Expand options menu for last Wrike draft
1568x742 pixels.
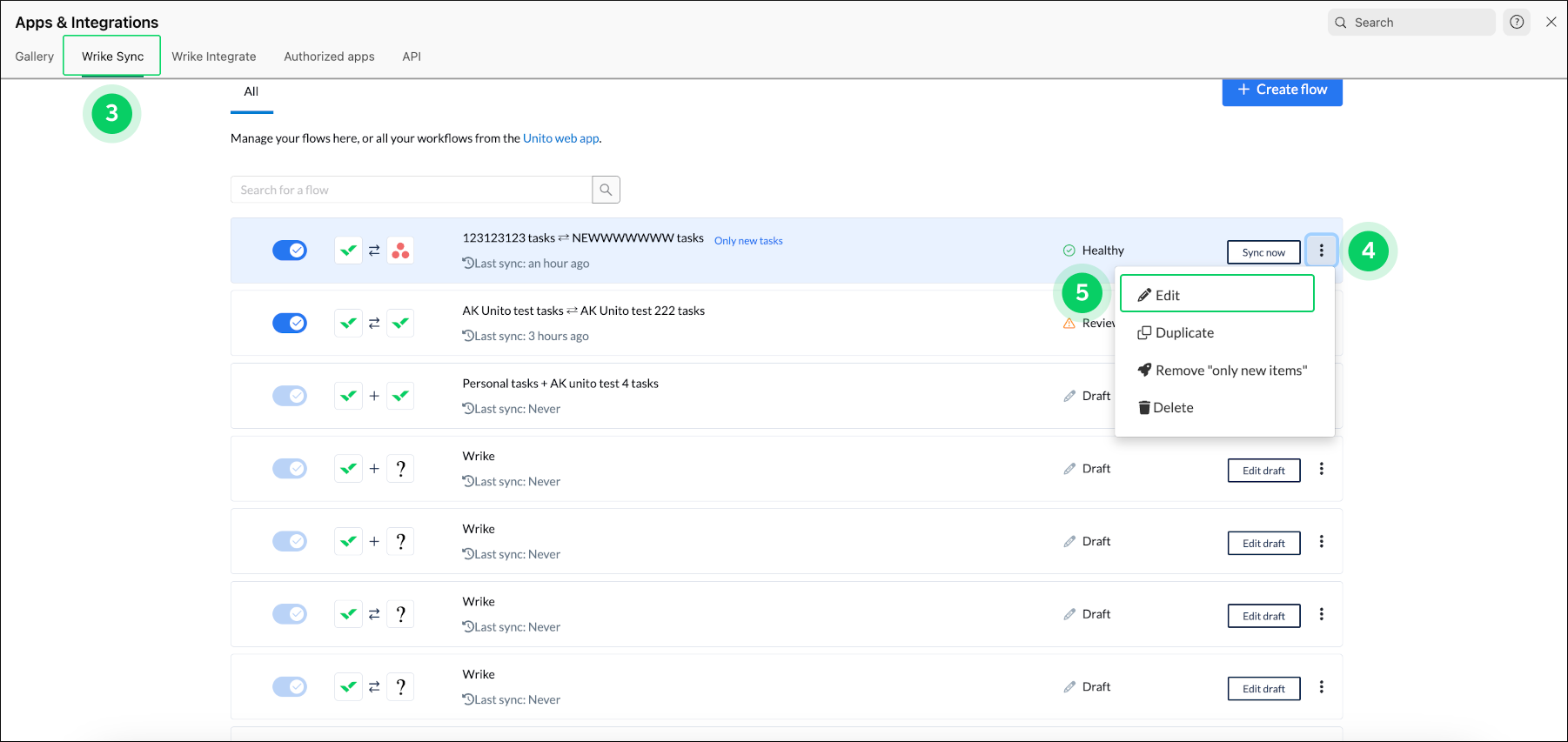pos(1321,687)
